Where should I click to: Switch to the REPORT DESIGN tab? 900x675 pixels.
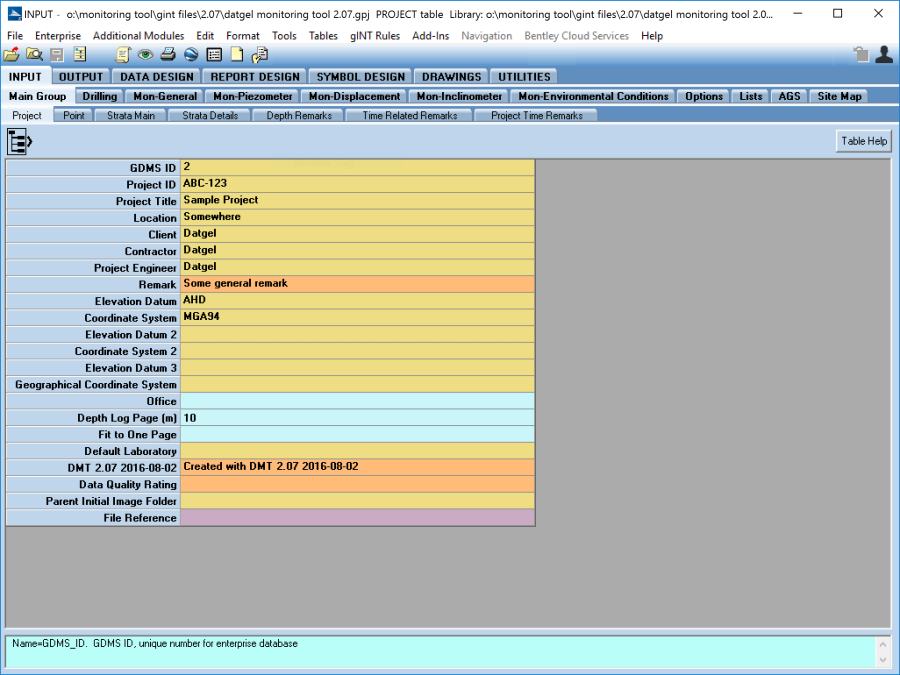(254, 77)
